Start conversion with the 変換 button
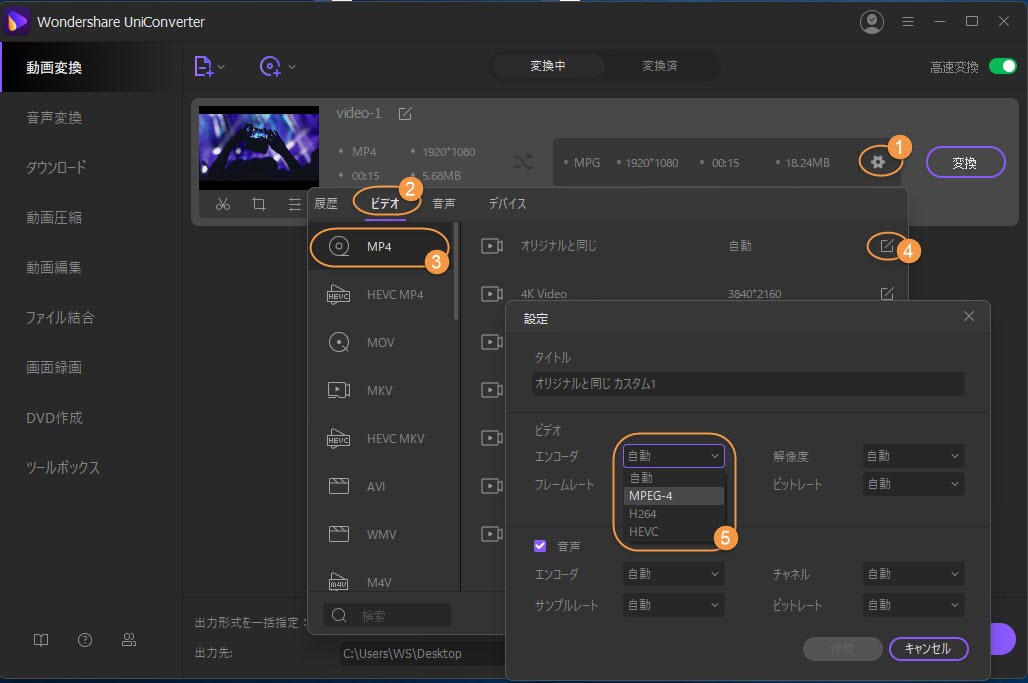Image resolution: width=1028 pixels, height=683 pixels. pos(964,161)
